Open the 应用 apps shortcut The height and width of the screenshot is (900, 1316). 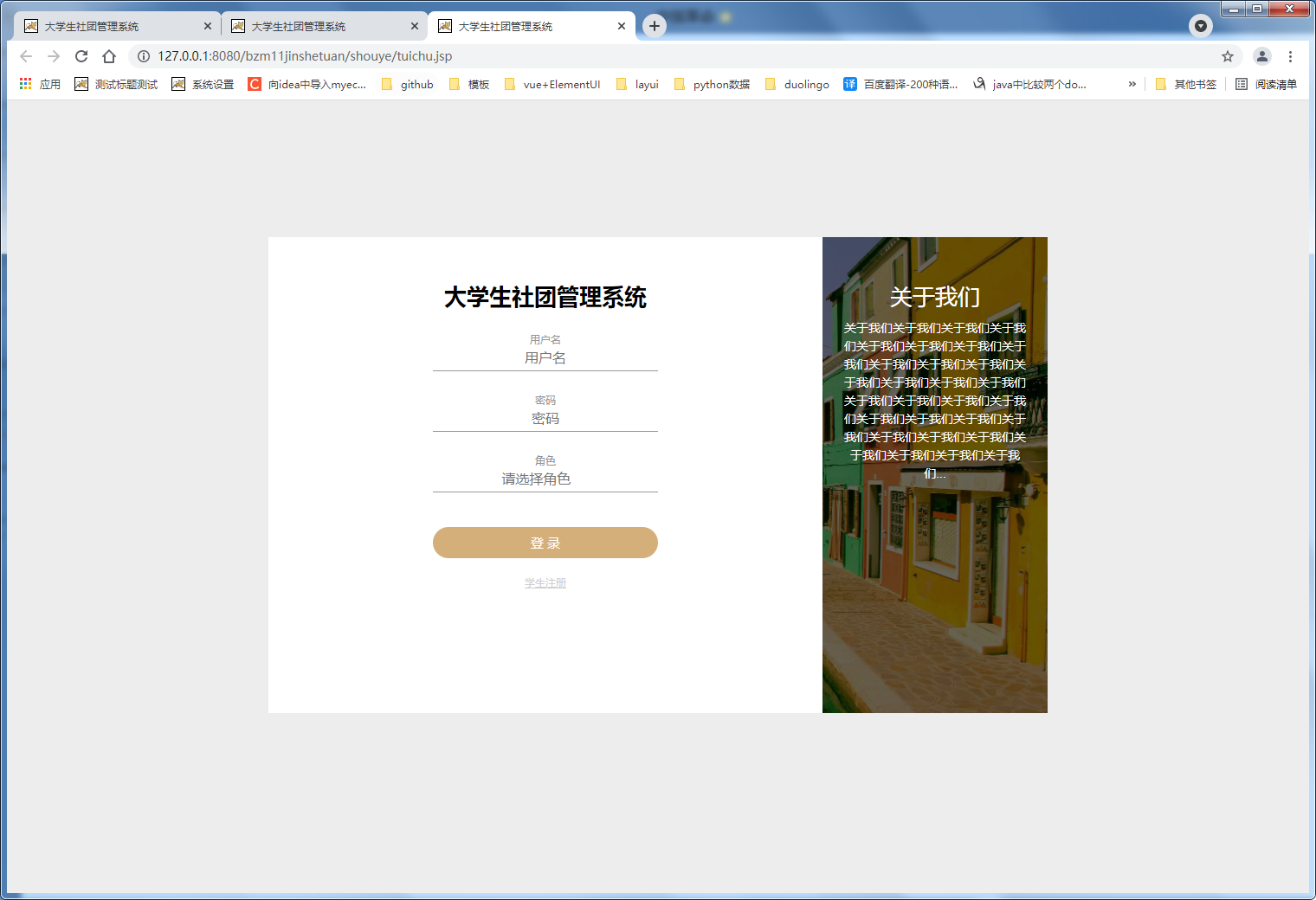tap(40, 84)
